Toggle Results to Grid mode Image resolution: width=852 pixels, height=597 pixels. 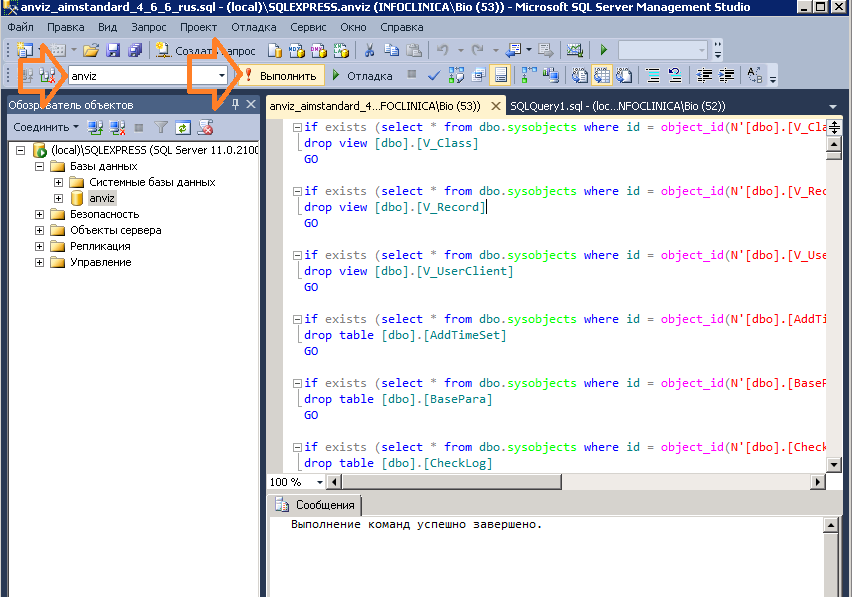pyautogui.click(x=602, y=76)
